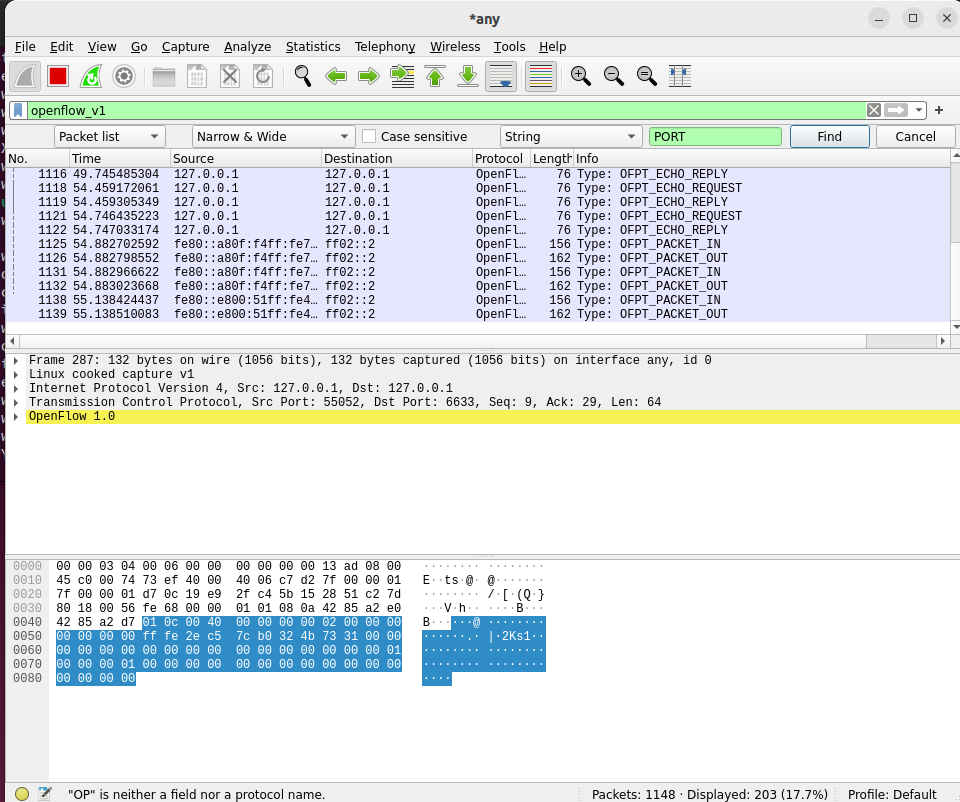Open the Go menu
The width and height of the screenshot is (960, 802).
139,47
